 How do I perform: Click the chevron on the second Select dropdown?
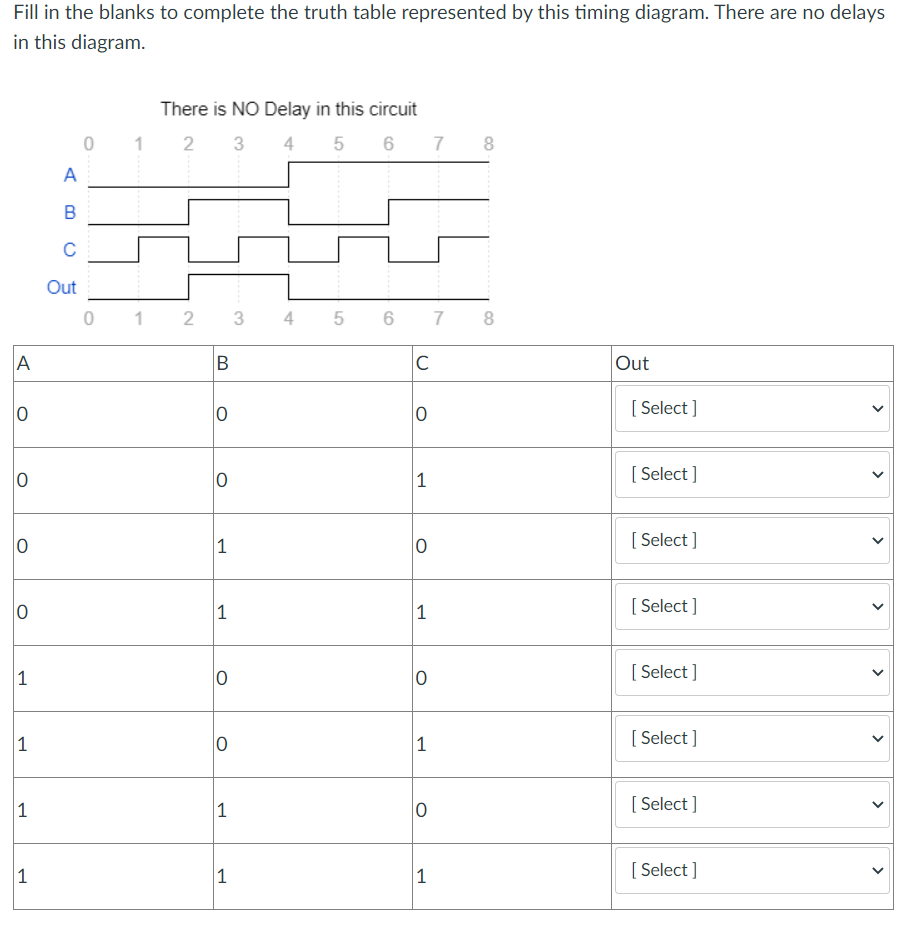coord(877,474)
